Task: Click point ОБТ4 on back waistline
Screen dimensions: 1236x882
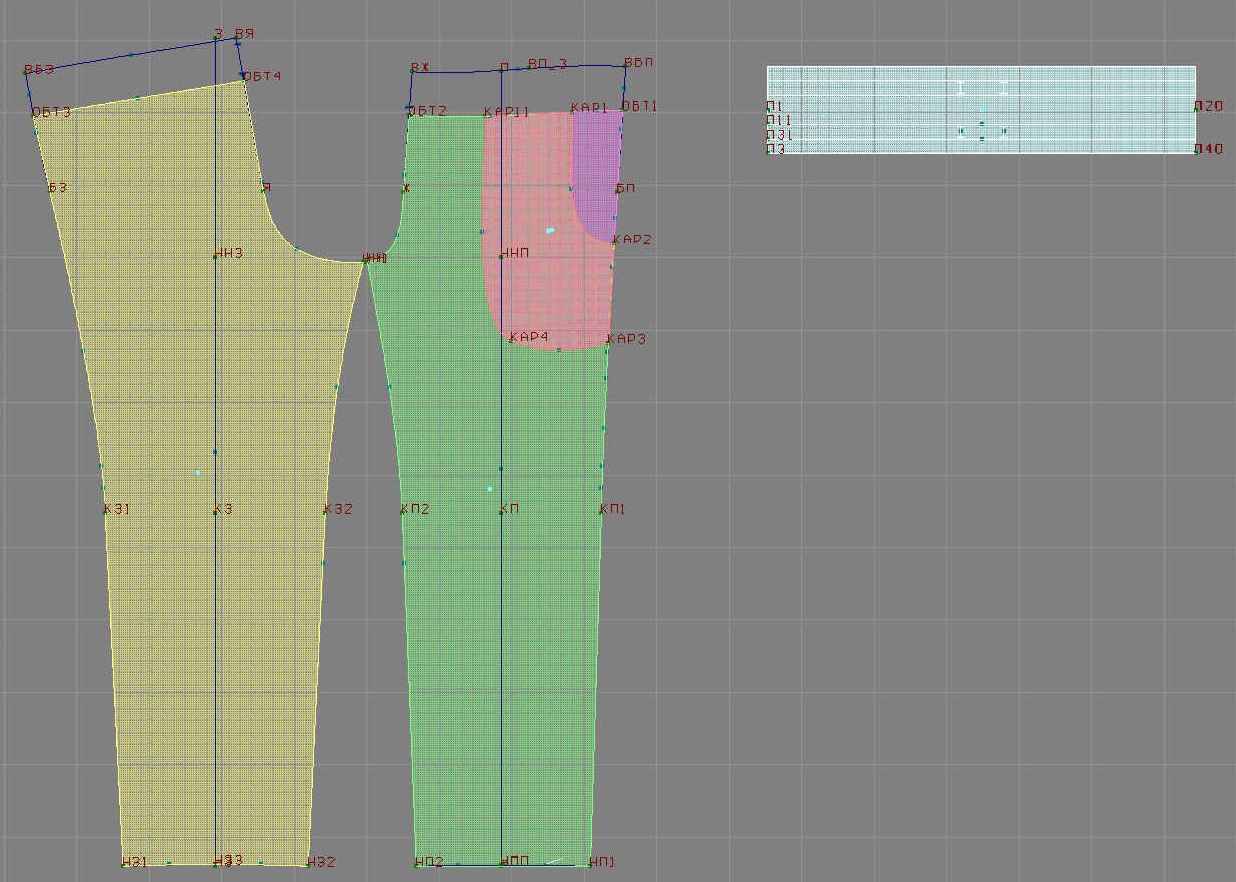Action: click(244, 77)
